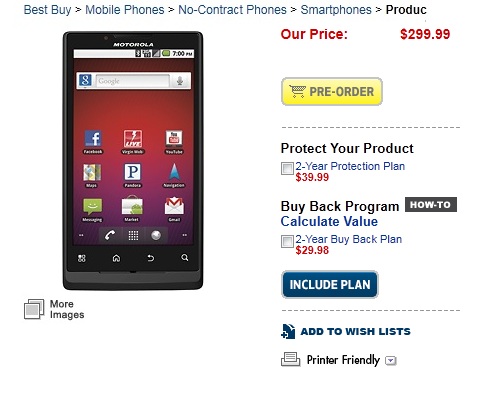This screenshot has height=395, width=502.
Task: Click the printer icon beside Printer Friendly
Action: coord(291,359)
